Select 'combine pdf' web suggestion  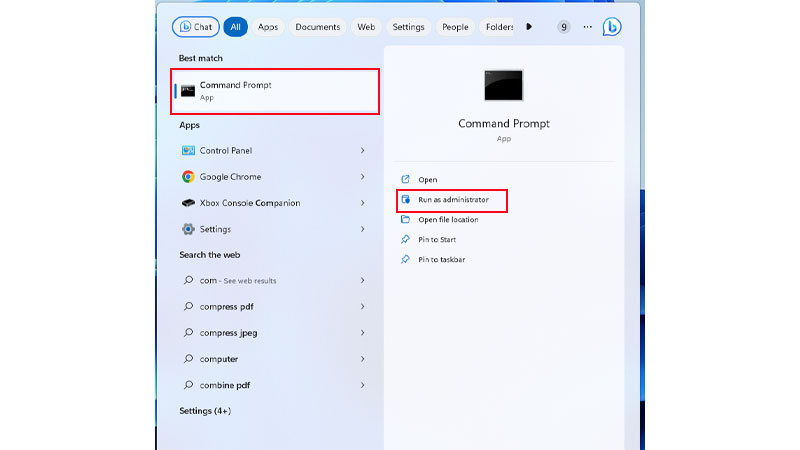pyautogui.click(x=274, y=385)
